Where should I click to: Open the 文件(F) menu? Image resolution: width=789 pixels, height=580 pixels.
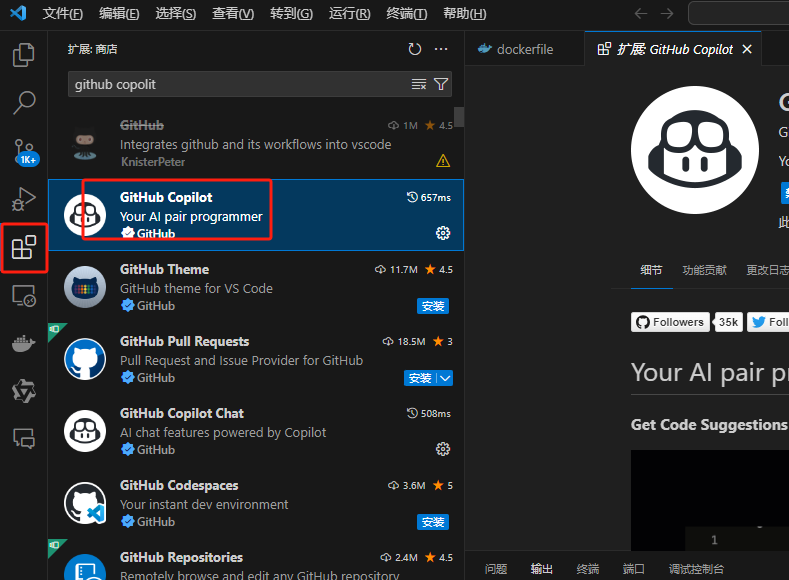click(62, 14)
